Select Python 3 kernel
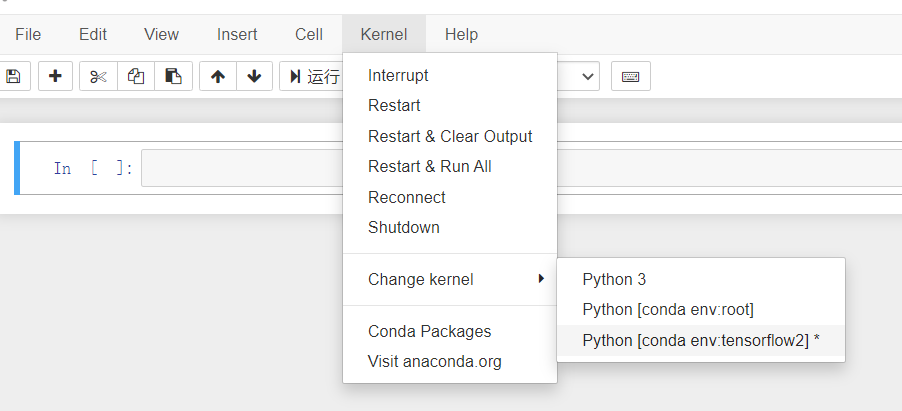The image size is (902, 411). coord(614,279)
